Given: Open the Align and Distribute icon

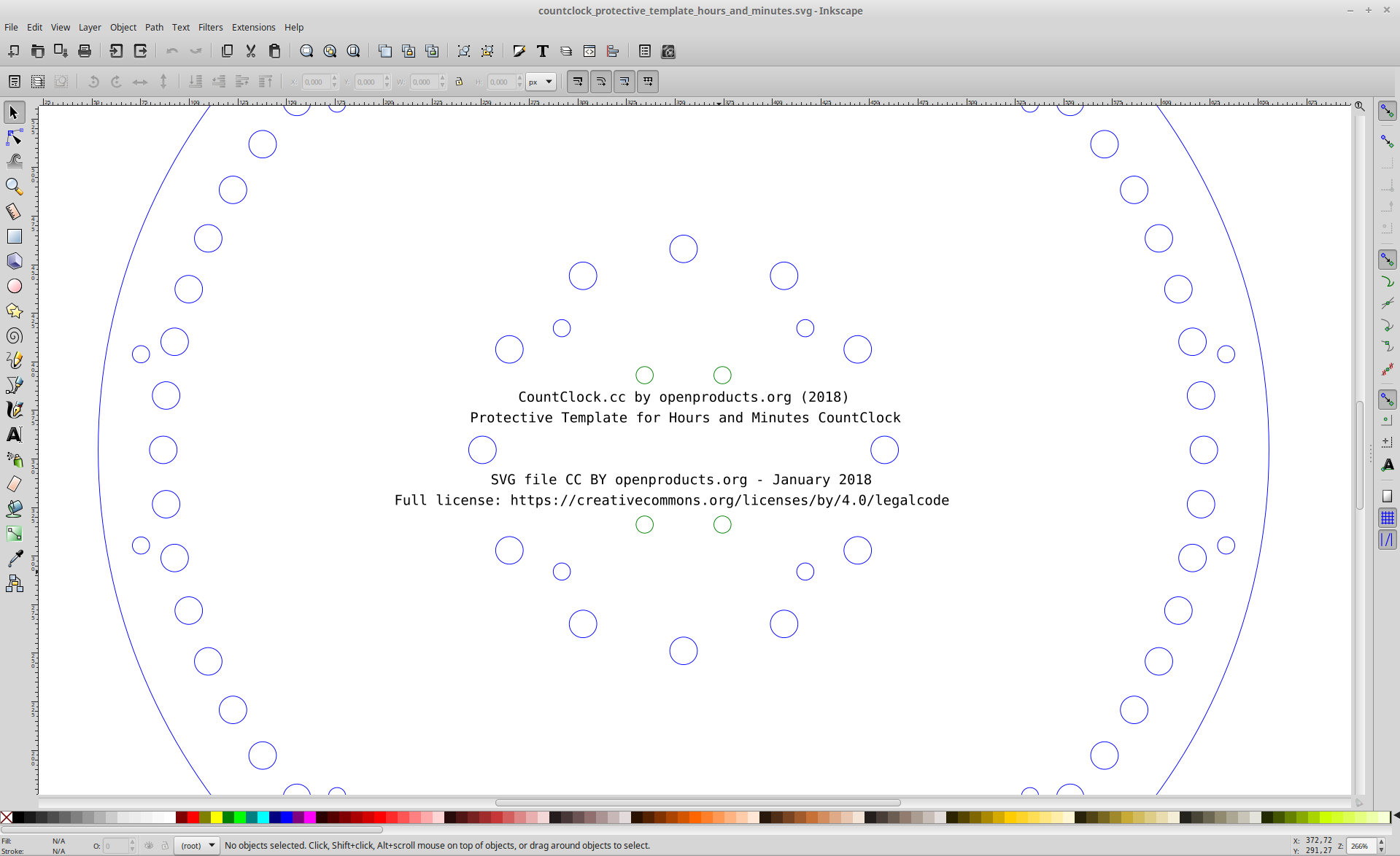Looking at the screenshot, I should click(x=613, y=51).
